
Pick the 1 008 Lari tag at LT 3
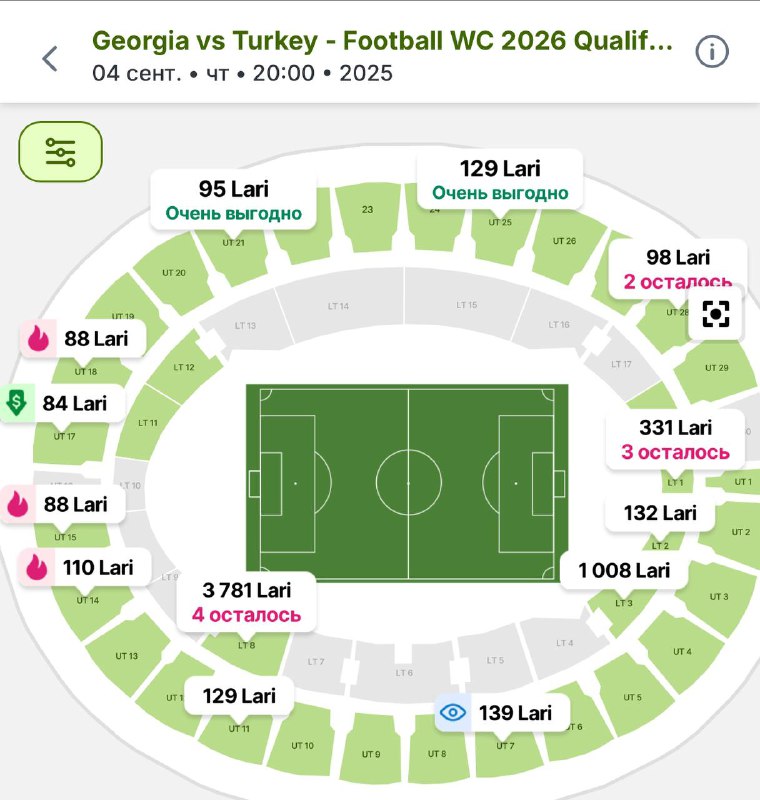coord(624,570)
